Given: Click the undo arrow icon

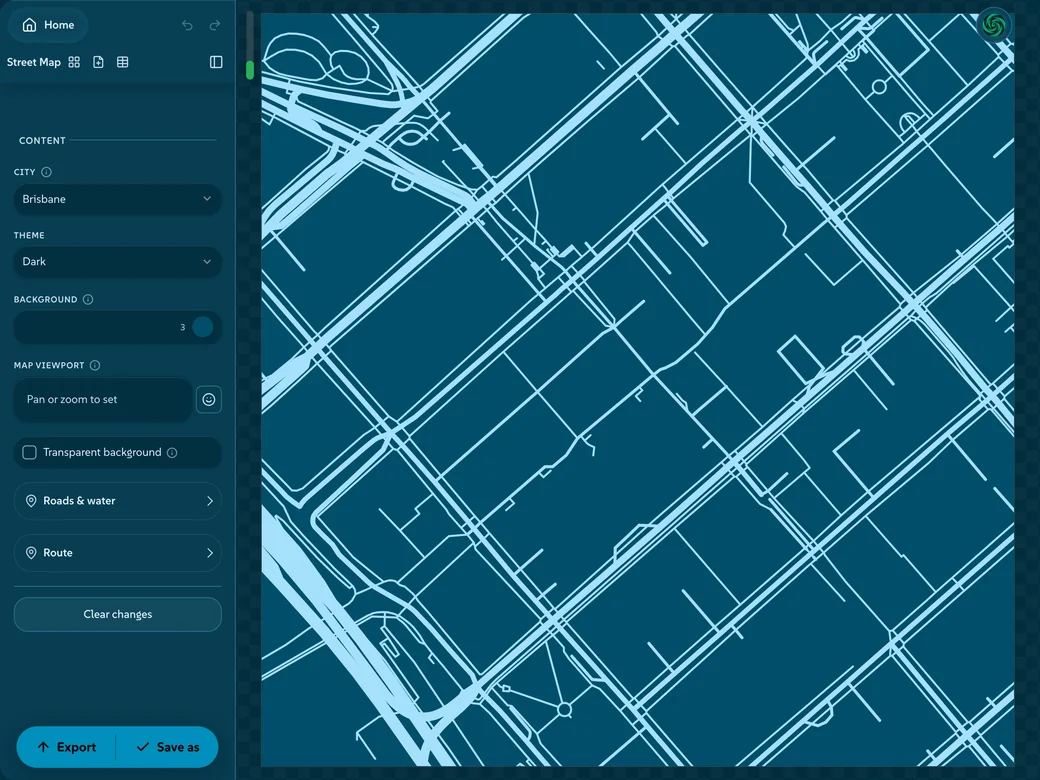Looking at the screenshot, I should coord(187,25).
